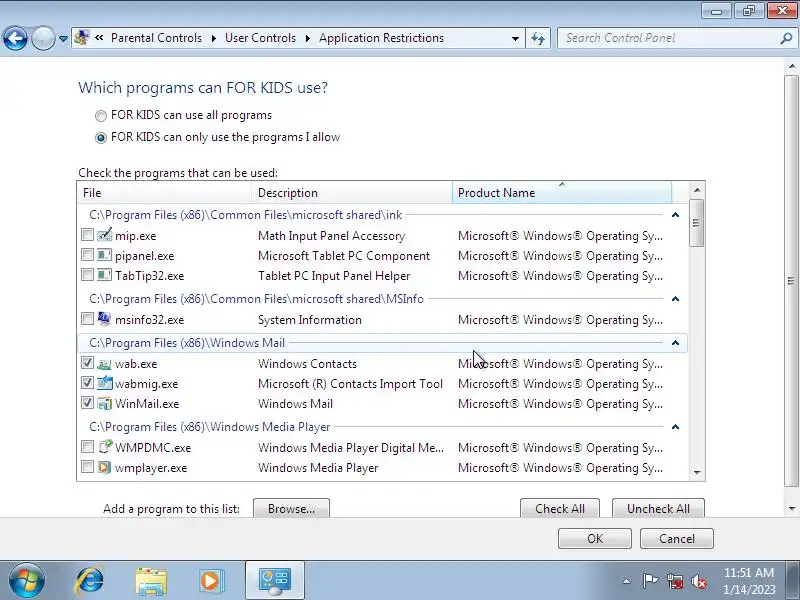
Task: Click the program list scrollbar thumb
Action: pos(696,223)
